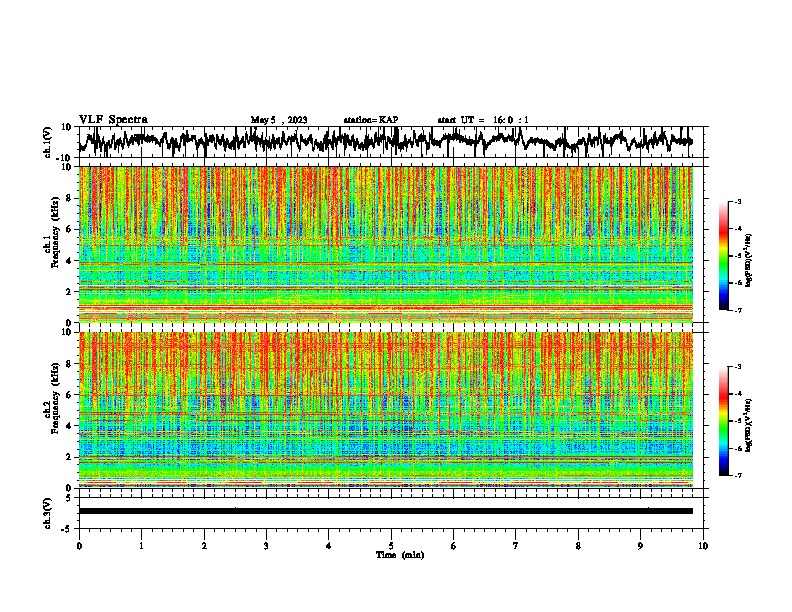This screenshot has width=792, height=612.
Task: Select the date text "May 5, 2023"
Action: (x=279, y=120)
